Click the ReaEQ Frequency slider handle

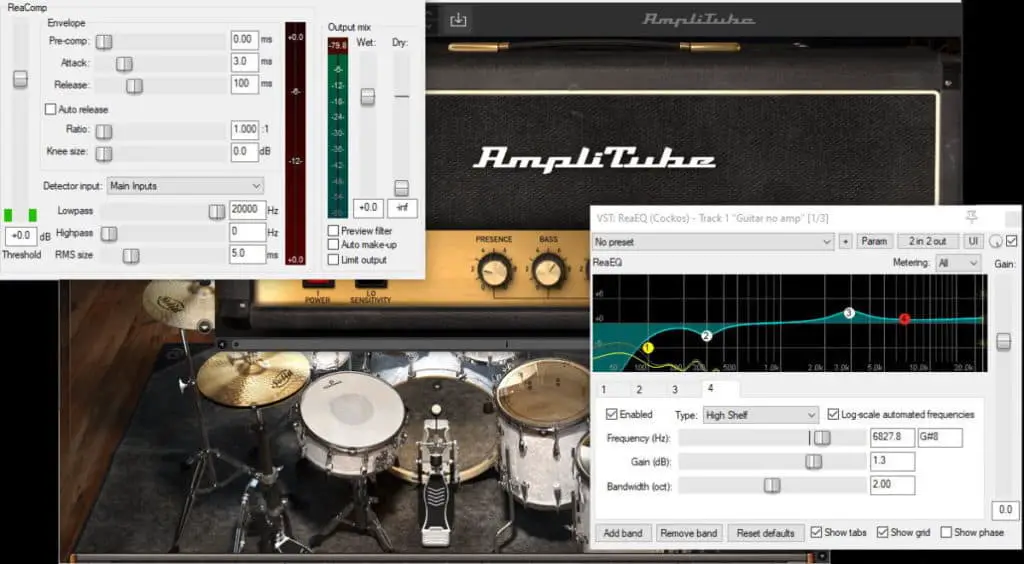pyautogui.click(x=822, y=438)
